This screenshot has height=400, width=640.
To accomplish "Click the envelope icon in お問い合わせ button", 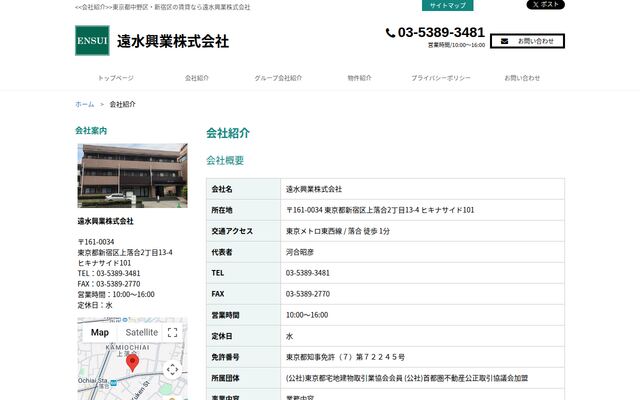I will pos(504,41).
